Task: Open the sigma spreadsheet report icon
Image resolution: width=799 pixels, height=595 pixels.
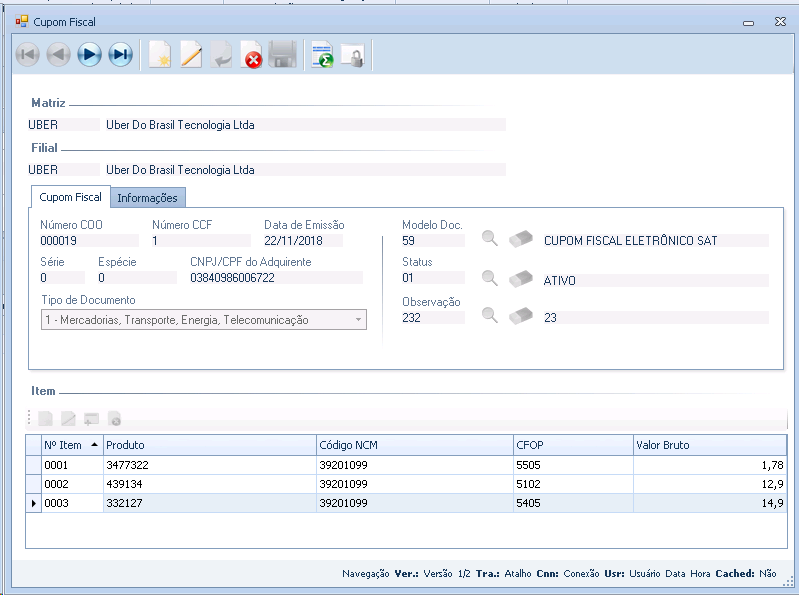Action: pos(322,56)
